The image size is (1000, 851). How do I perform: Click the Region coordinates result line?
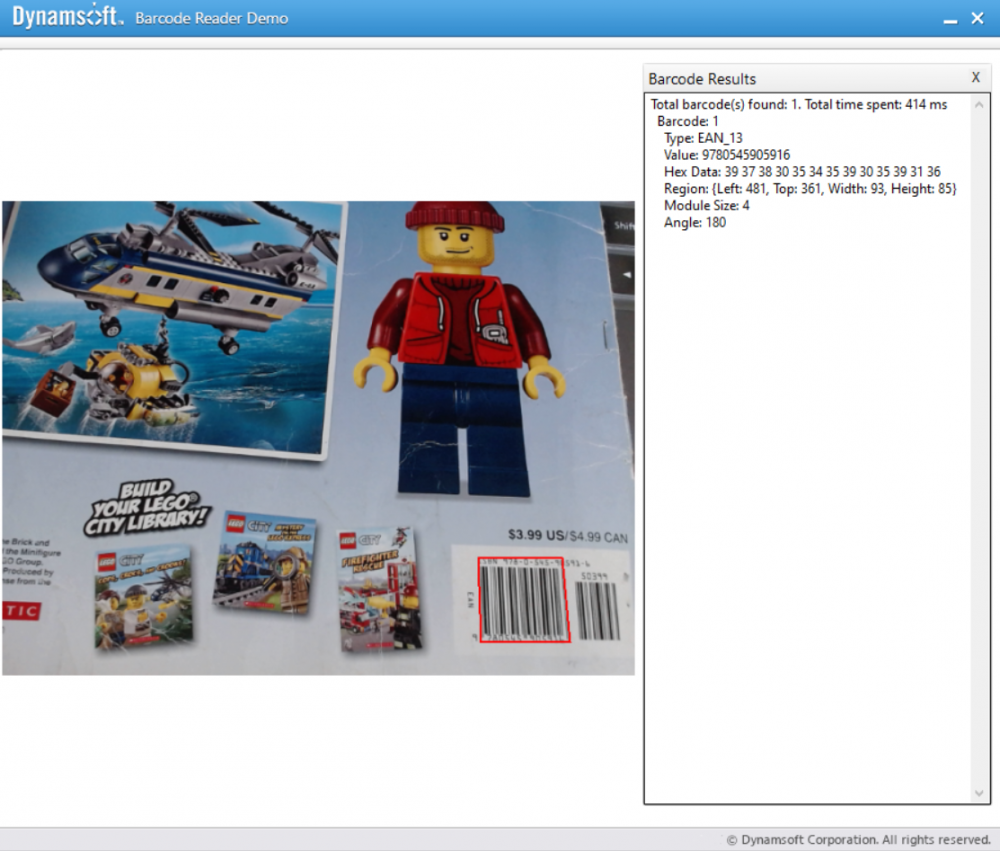[810, 189]
